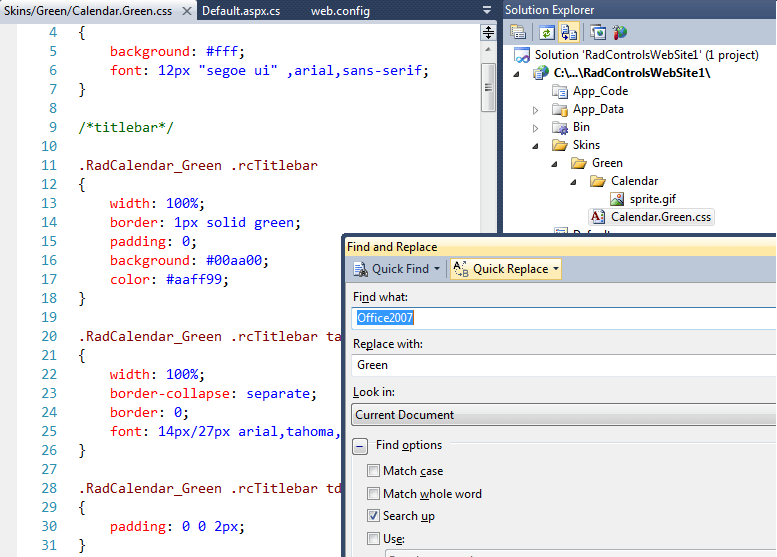Expand the App_Data folder node
The width and height of the screenshot is (777, 557).
536,109
